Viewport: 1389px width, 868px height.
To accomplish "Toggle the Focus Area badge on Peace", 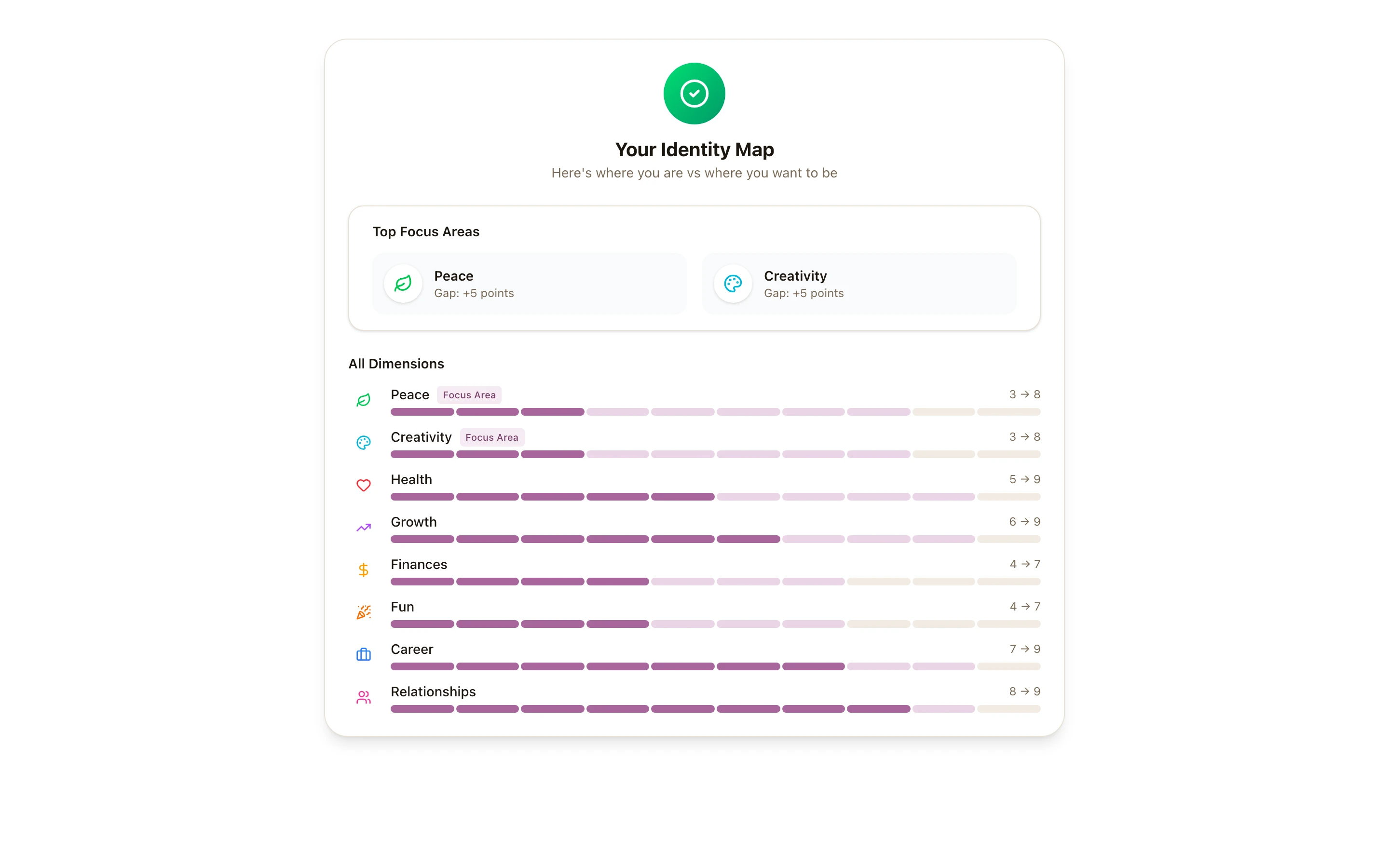I will tap(469, 394).
